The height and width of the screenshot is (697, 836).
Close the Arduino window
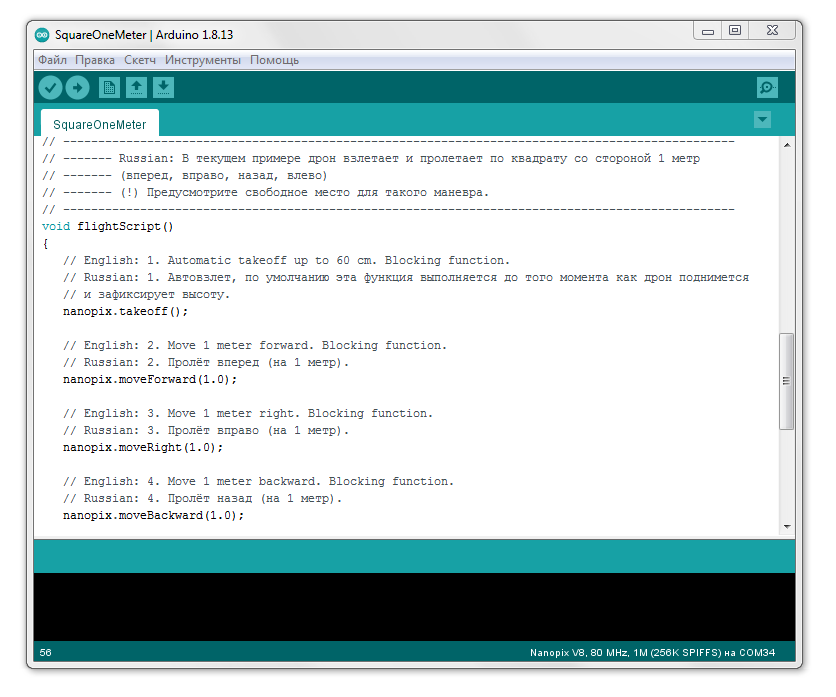[x=772, y=30]
